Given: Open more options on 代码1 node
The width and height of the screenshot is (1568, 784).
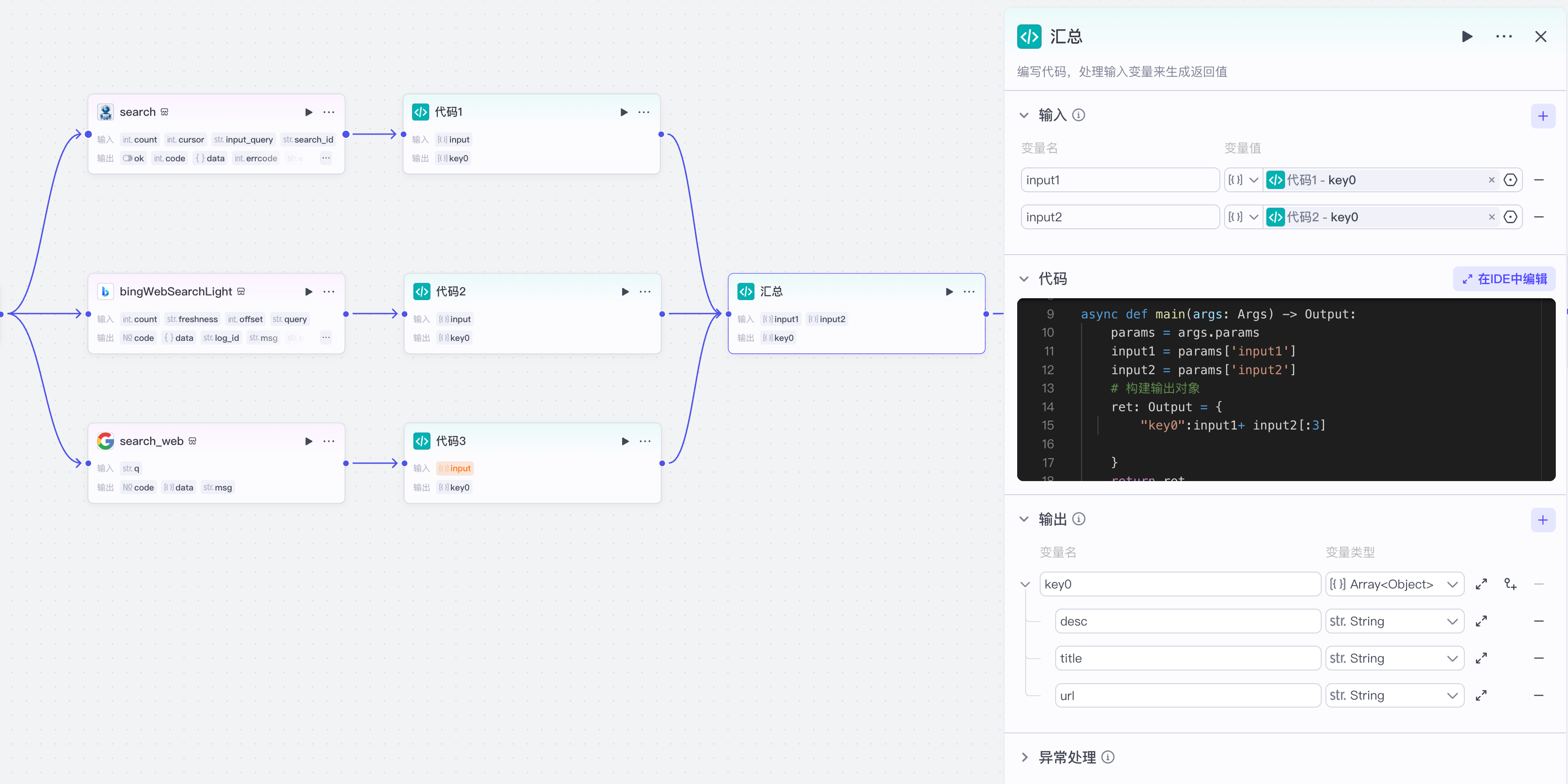Looking at the screenshot, I should pyautogui.click(x=643, y=112).
